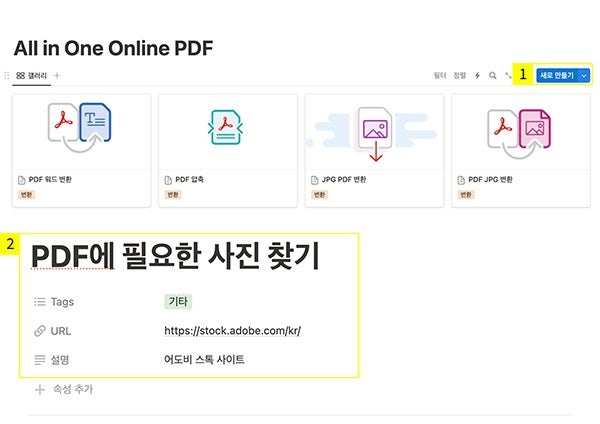Click the list icon beside Tags

click(39, 302)
